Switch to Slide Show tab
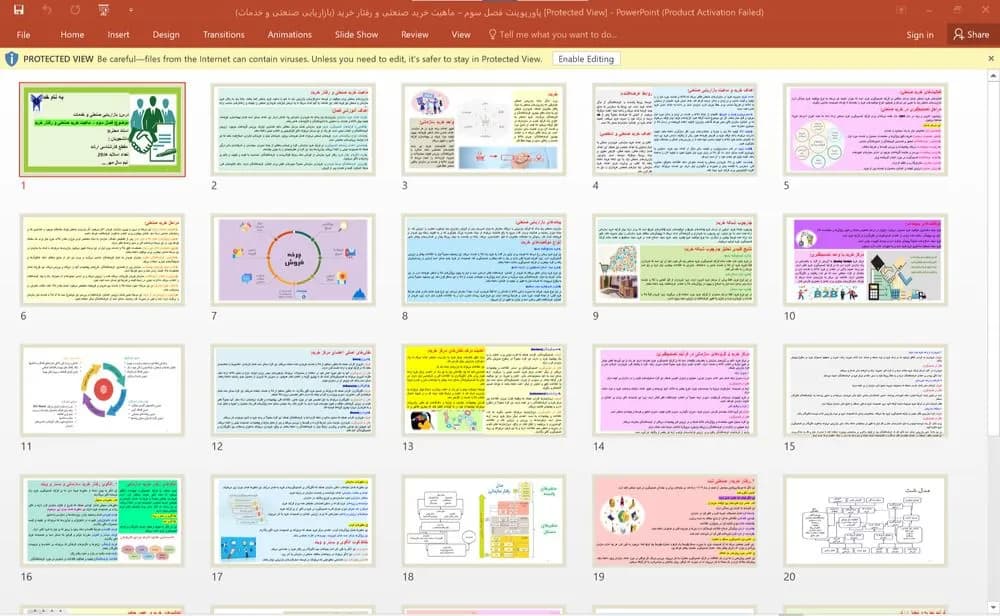The width and height of the screenshot is (1000, 616). click(357, 35)
